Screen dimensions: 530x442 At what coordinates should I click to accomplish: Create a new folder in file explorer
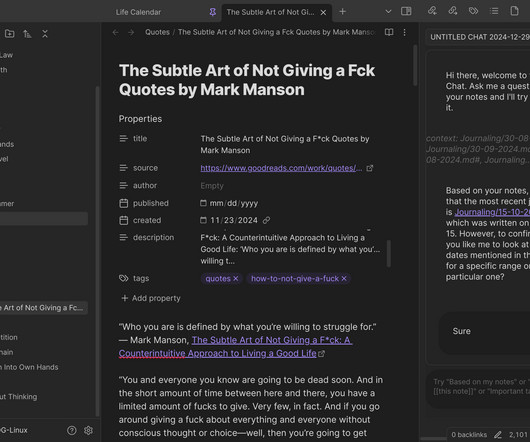[x=10, y=33]
